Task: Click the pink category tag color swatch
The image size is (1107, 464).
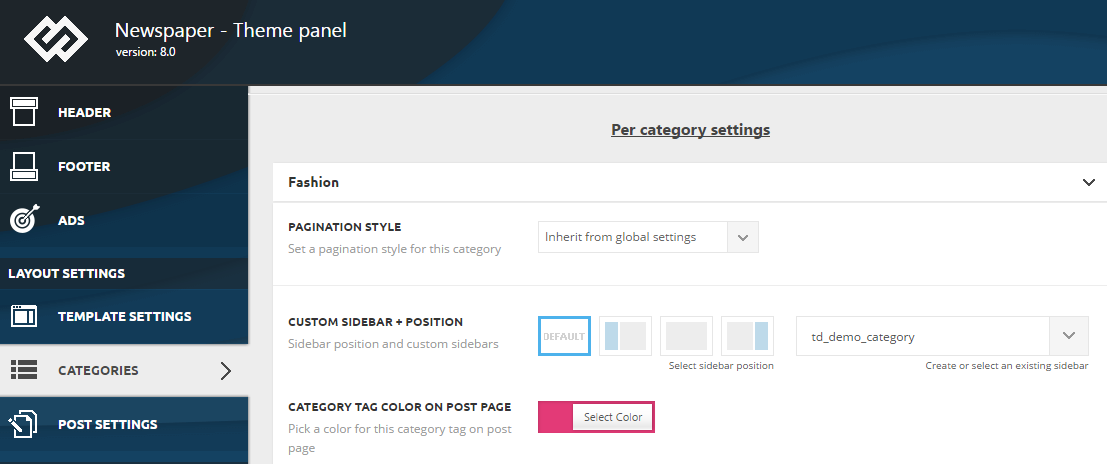Action: coord(556,417)
